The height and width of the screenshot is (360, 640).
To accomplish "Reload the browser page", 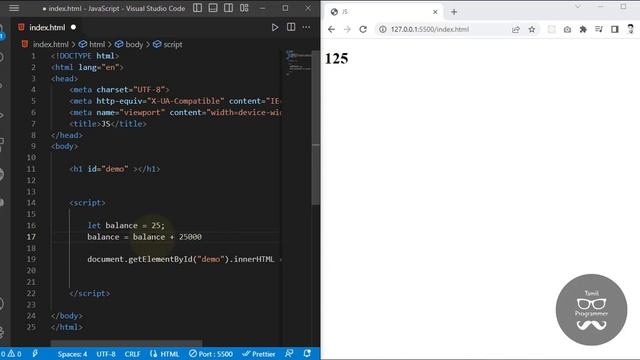I will click(363, 29).
